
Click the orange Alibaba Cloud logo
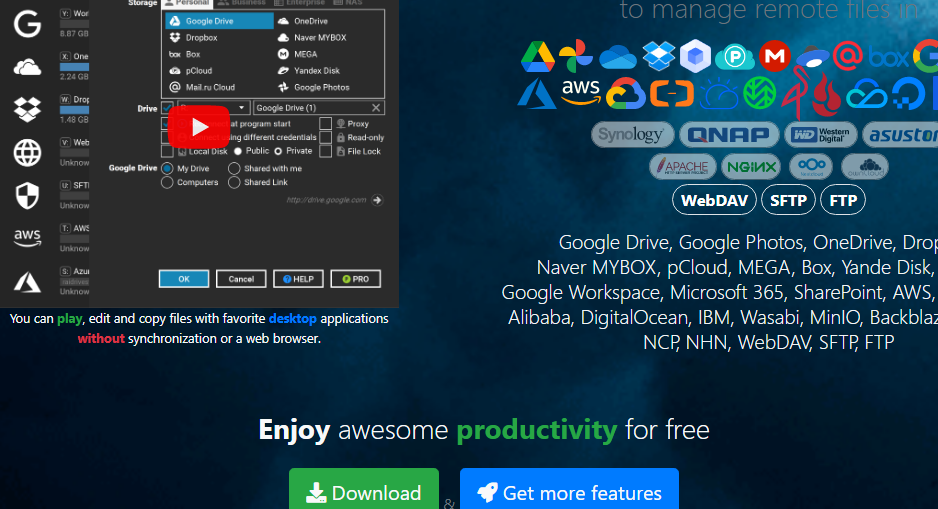tap(672, 94)
